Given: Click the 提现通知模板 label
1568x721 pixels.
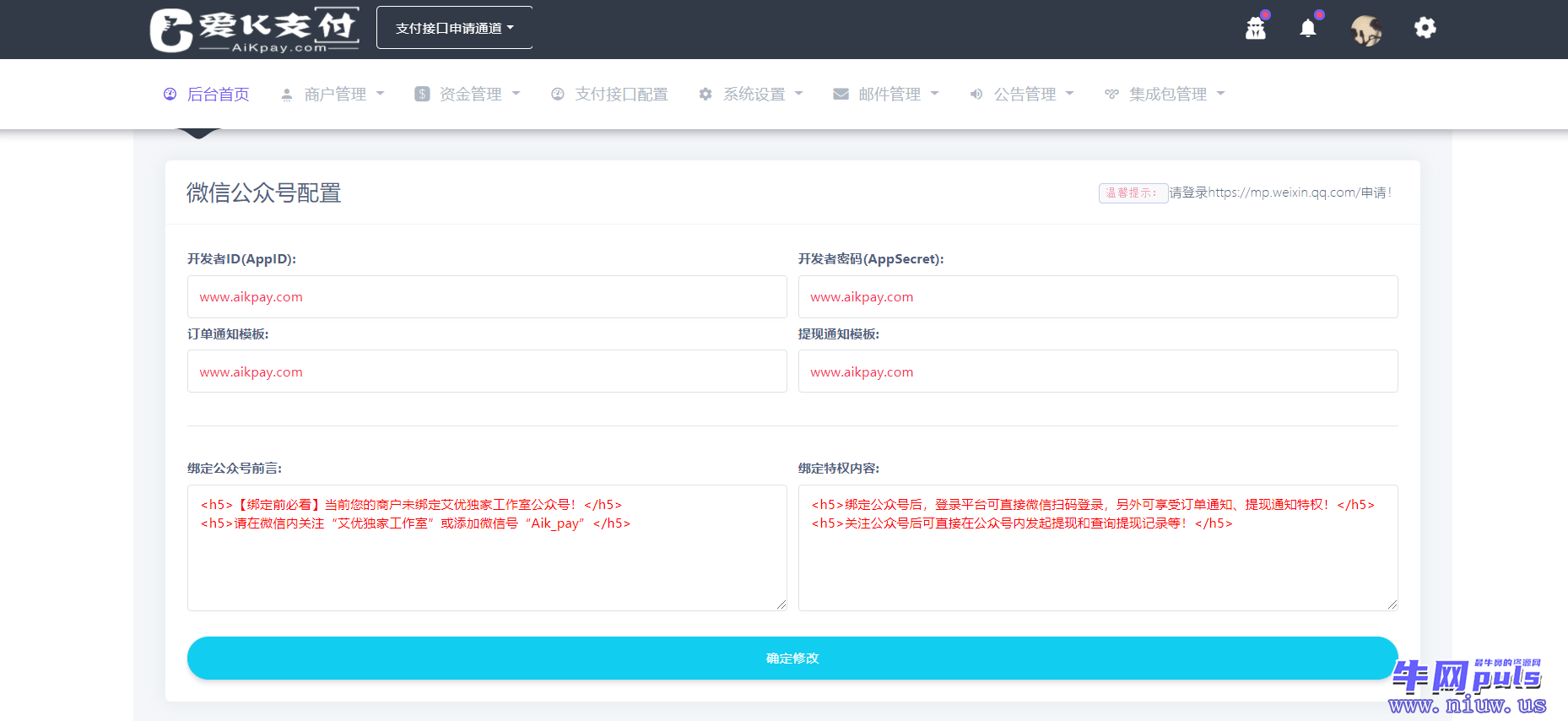Looking at the screenshot, I should tap(839, 334).
